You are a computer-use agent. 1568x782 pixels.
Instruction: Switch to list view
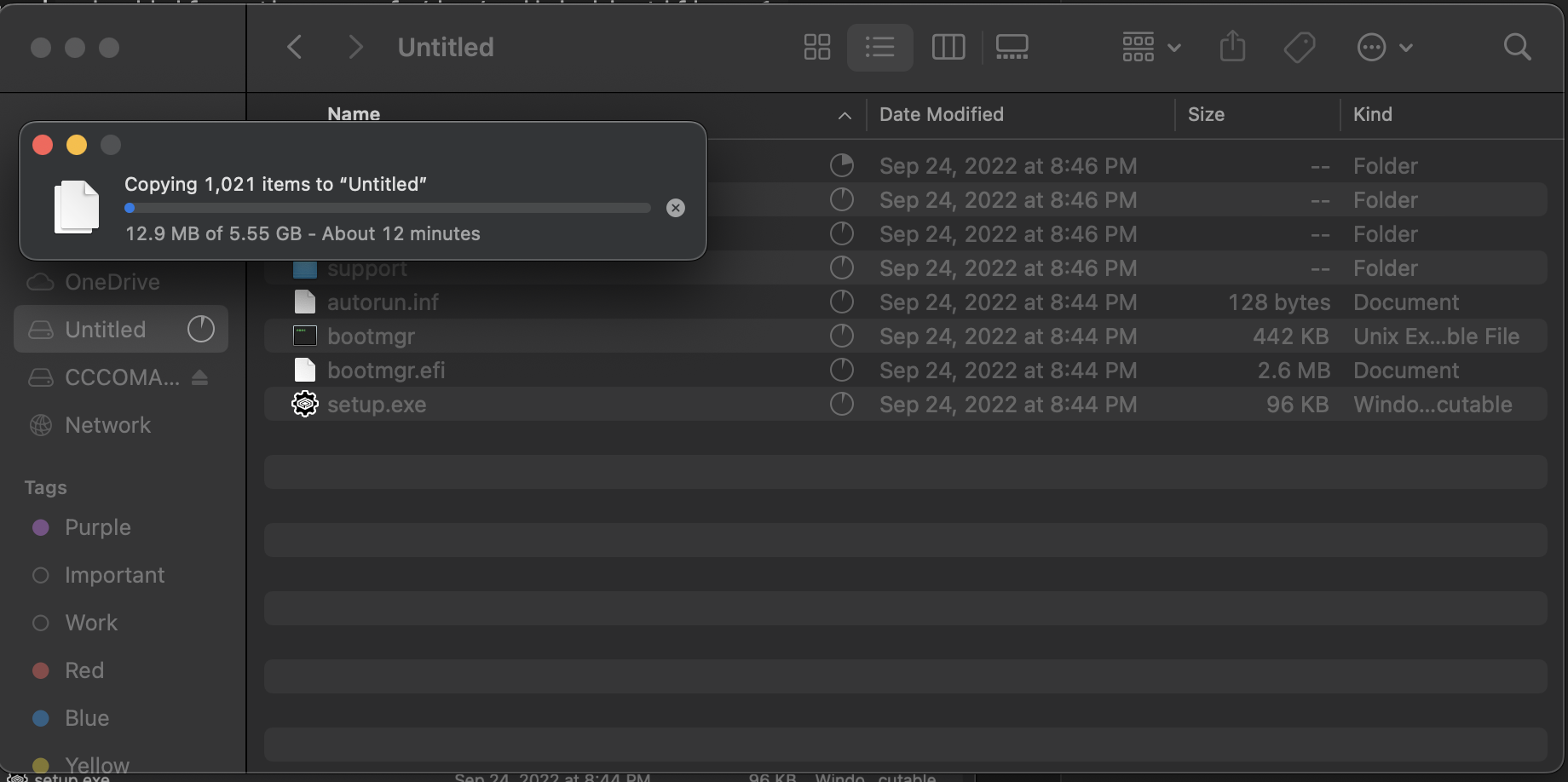[x=879, y=47]
